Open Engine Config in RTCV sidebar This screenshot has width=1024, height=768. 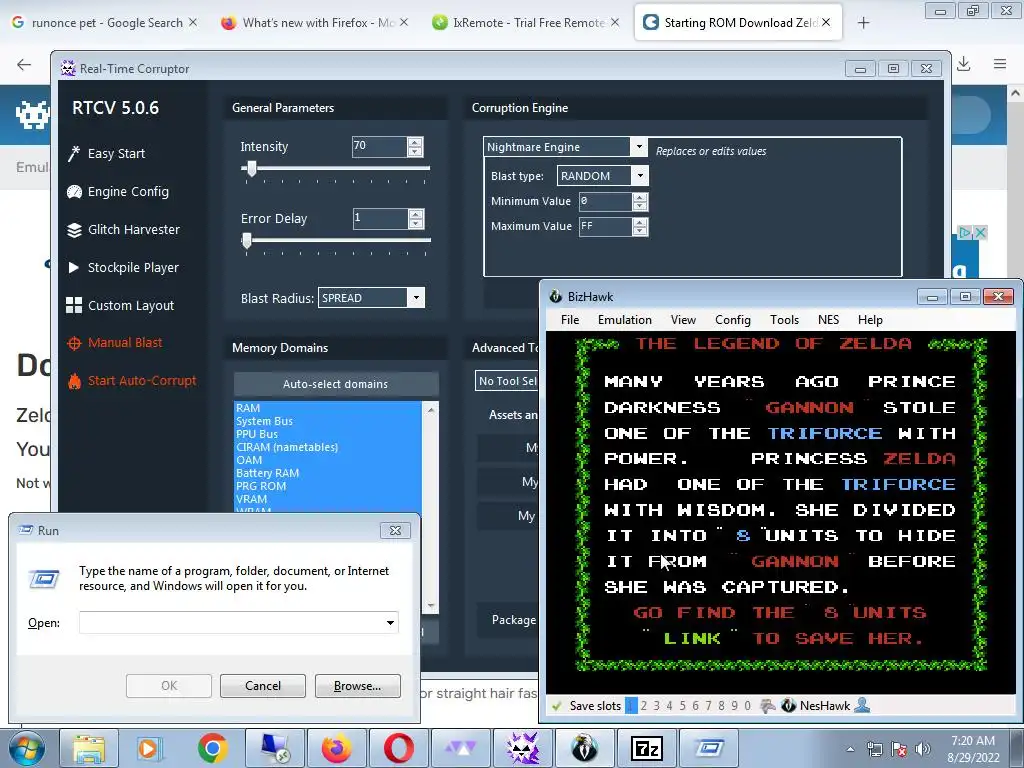pyautogui.click(x=118, y=191)
